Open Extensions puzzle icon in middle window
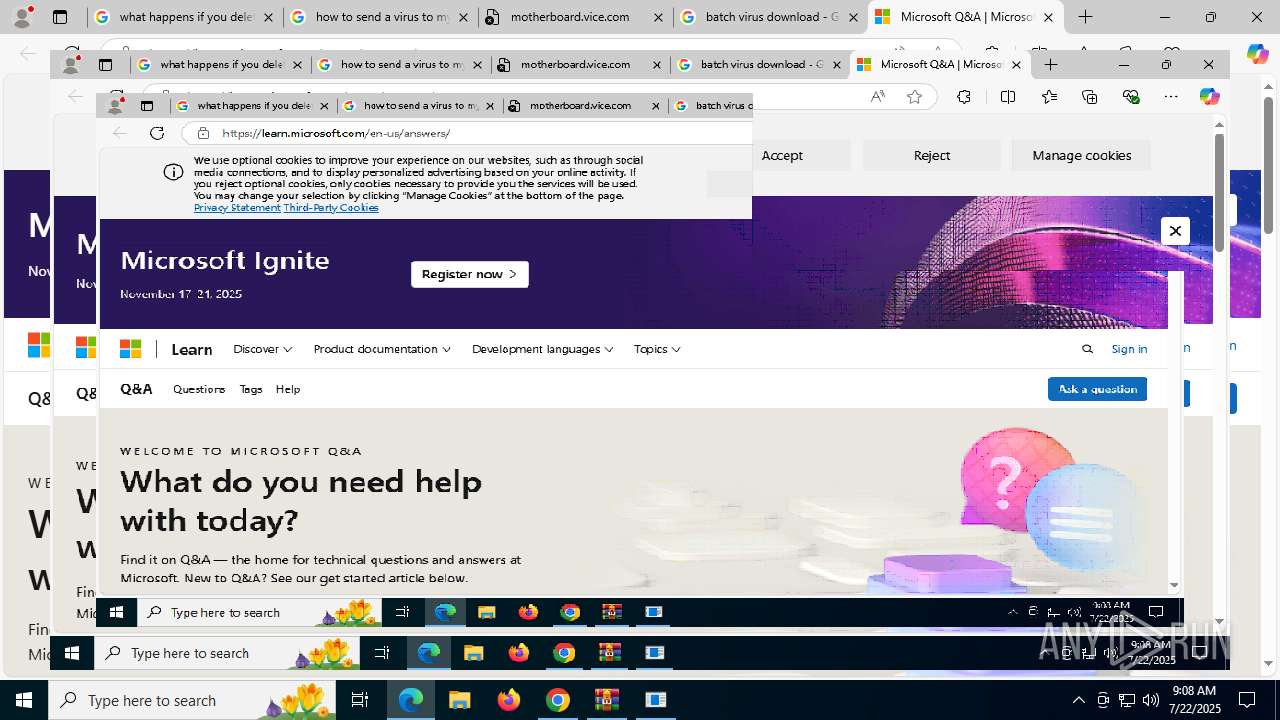The height and width of the screenshot is (720, 1280). pyautogui.click(x=963, y=96)
